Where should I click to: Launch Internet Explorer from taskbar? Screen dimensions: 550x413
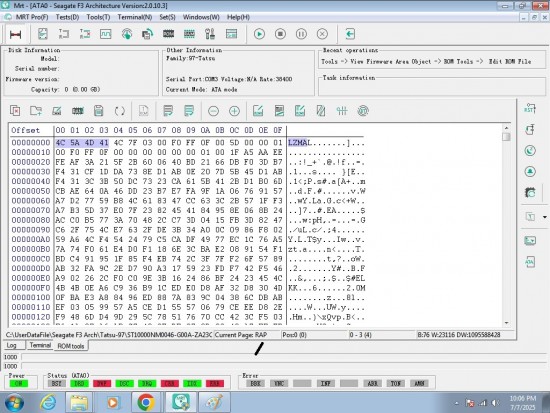pyautogui.click(x=48, y=402)
